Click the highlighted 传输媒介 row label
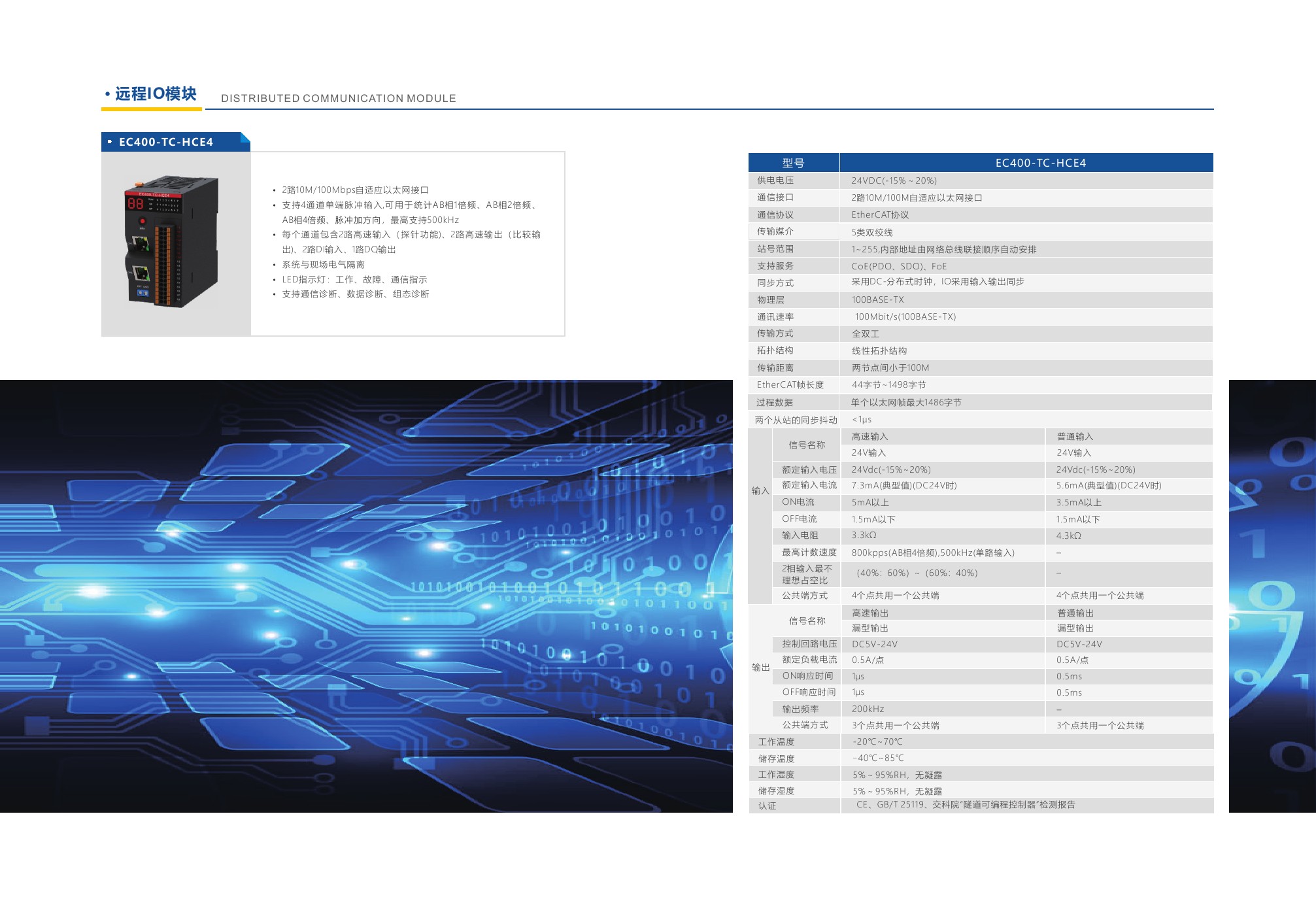Viewport: 1316px width, 899px height. (775, 231)
